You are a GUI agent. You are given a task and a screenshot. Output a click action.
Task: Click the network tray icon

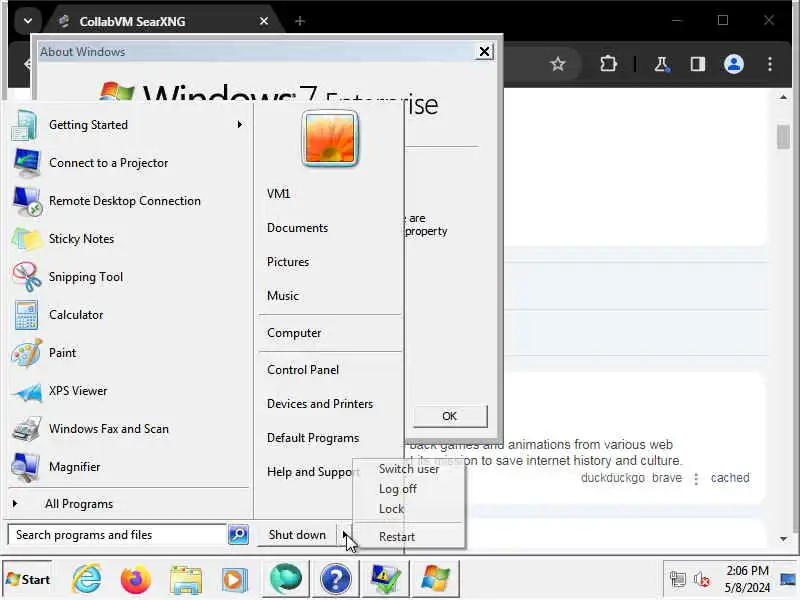coord(678,580)
